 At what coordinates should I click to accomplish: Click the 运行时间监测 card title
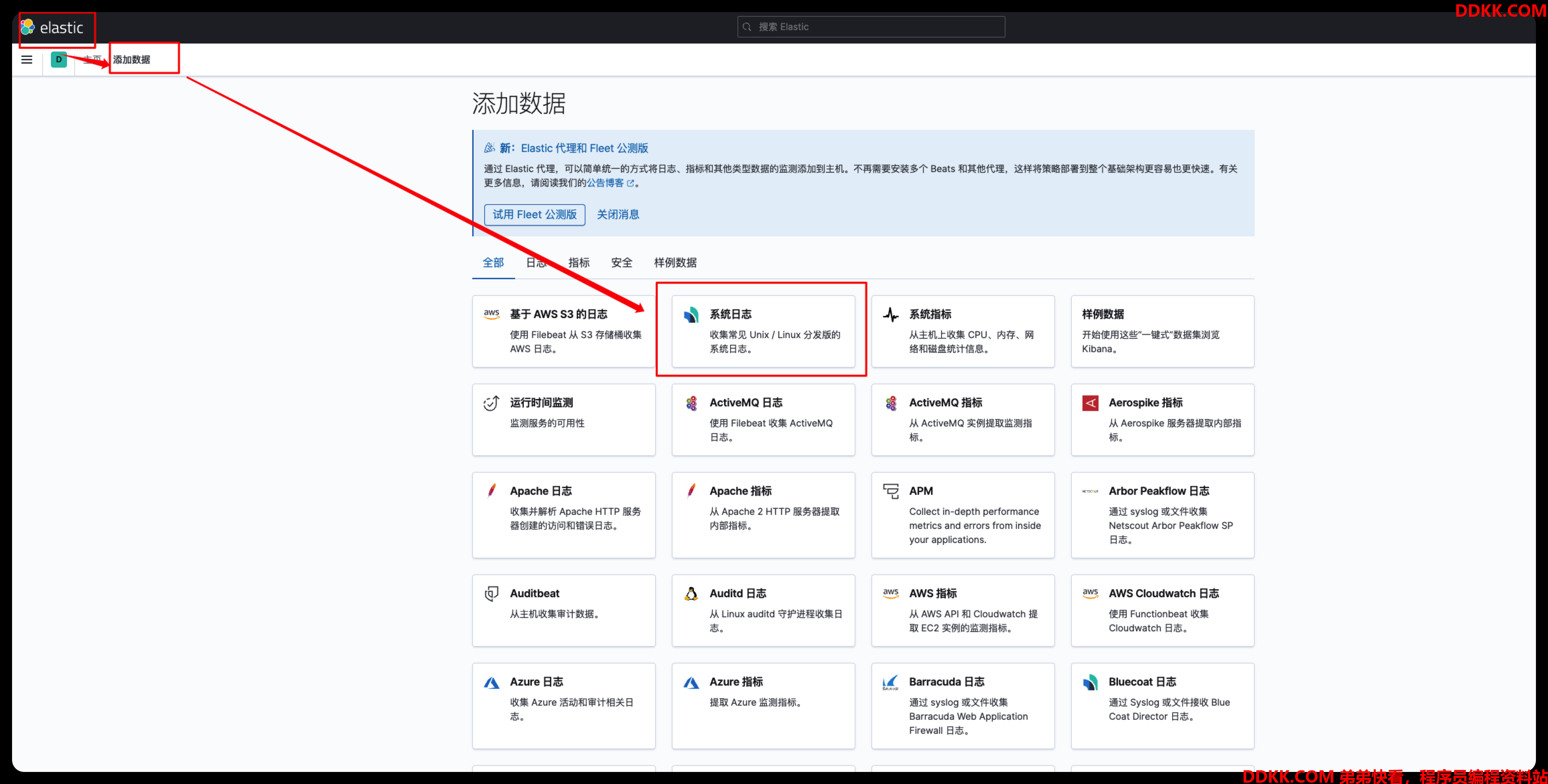tap(541, 402)
